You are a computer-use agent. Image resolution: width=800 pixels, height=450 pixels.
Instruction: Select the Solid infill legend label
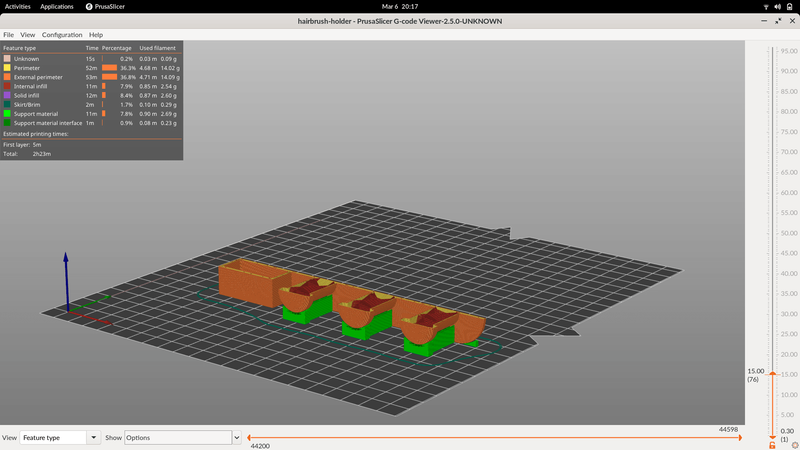click(x=27, y=95)
